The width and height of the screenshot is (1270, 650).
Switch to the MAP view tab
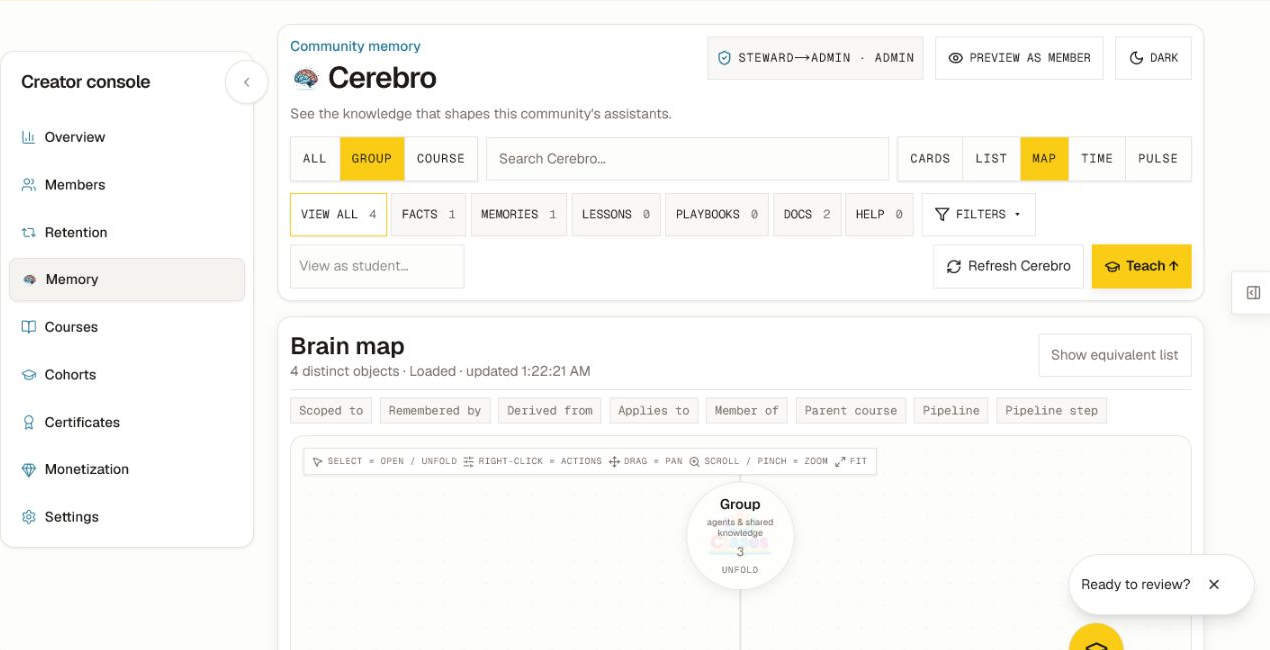[x=1044, y=158]
